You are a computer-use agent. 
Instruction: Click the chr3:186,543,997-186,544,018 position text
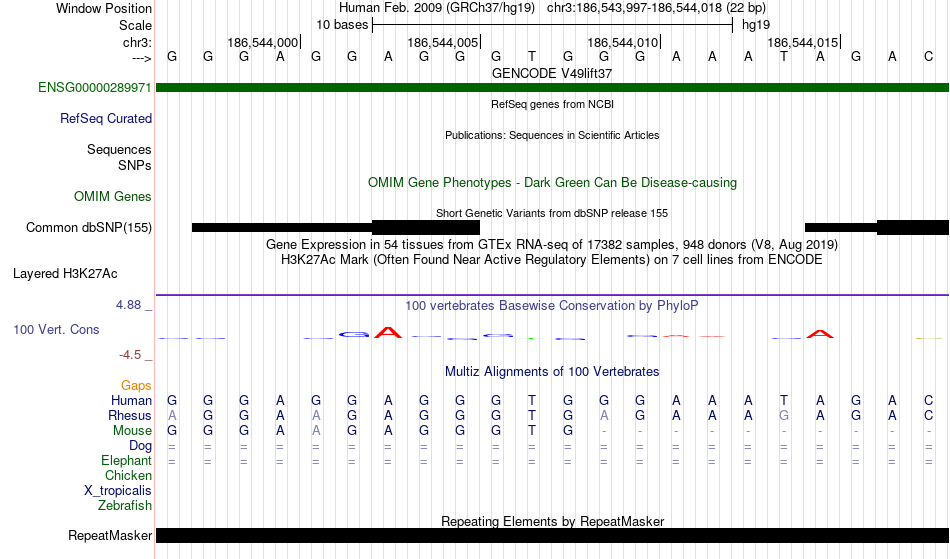(656, 8)
